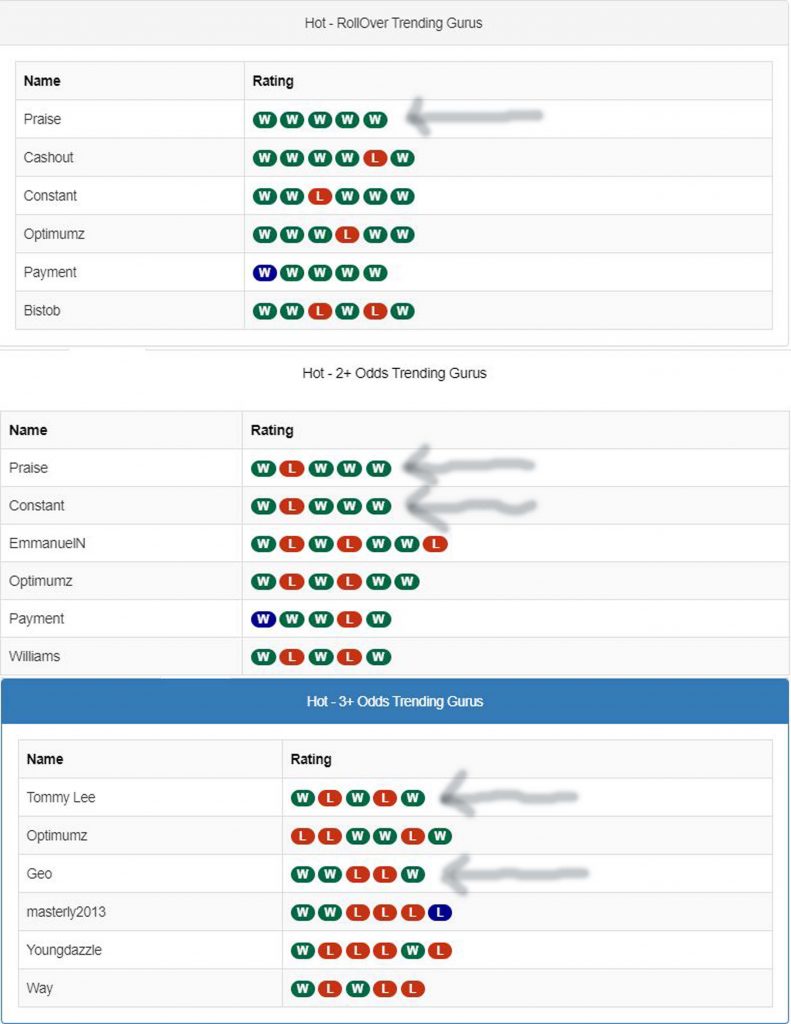Viewport: 791px width, 1024px height.
Task: Click Name column header in RollOver table
Action: tap(42, 81)
